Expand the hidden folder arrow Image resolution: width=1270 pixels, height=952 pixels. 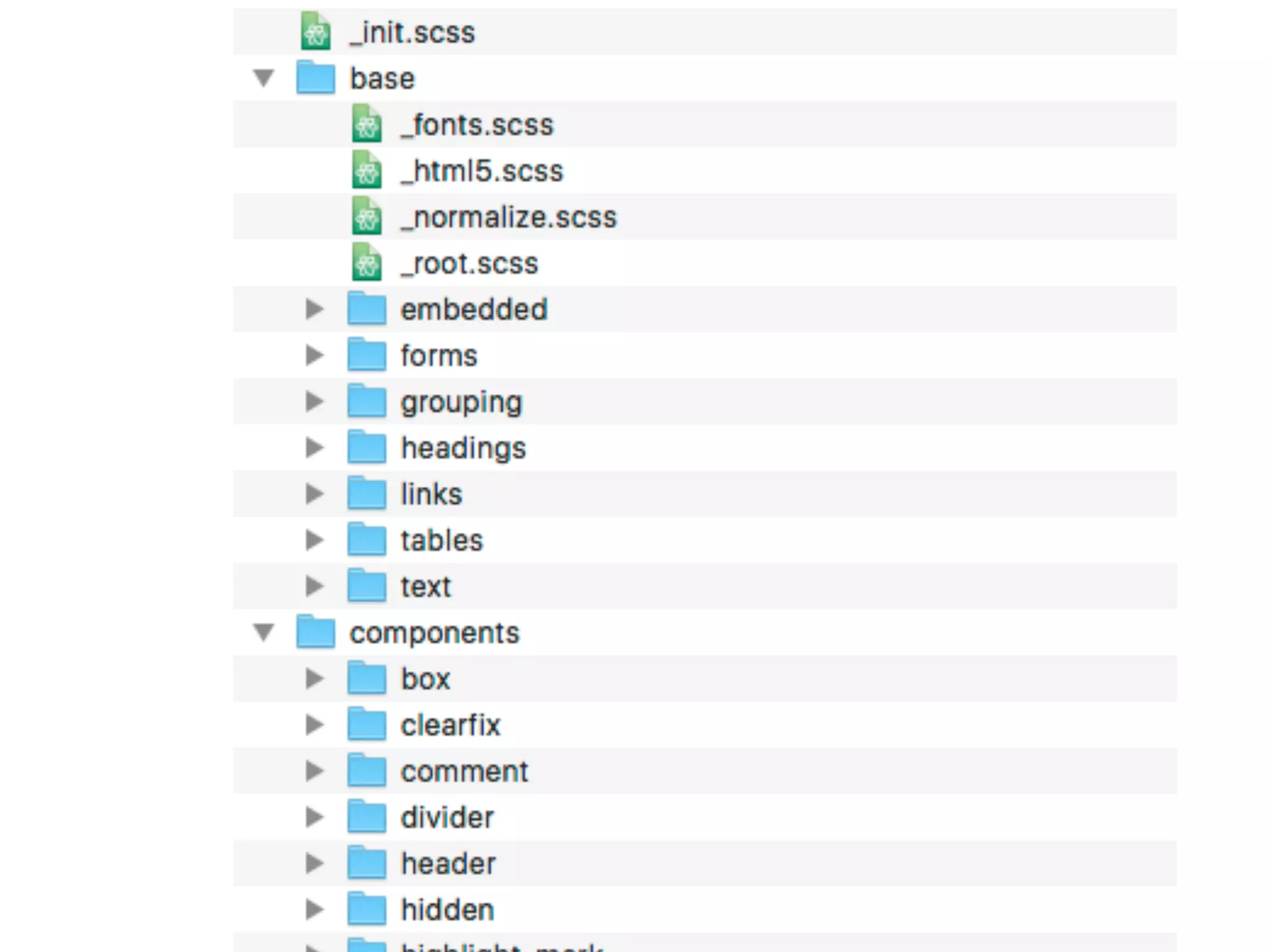point(314,909)
